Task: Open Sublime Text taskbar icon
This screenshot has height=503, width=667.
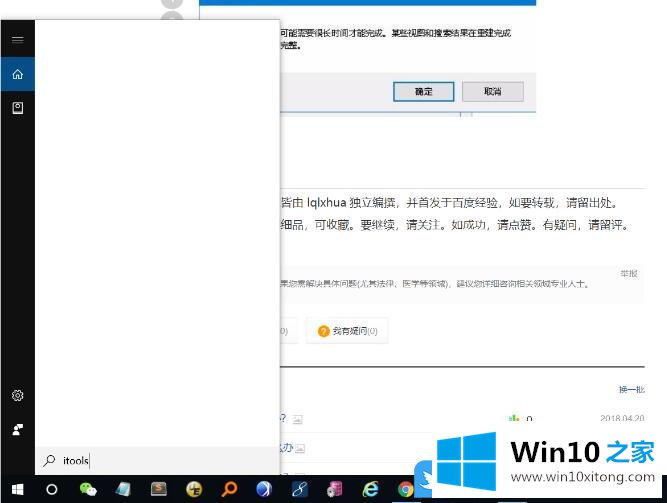Action: [159, 489]
